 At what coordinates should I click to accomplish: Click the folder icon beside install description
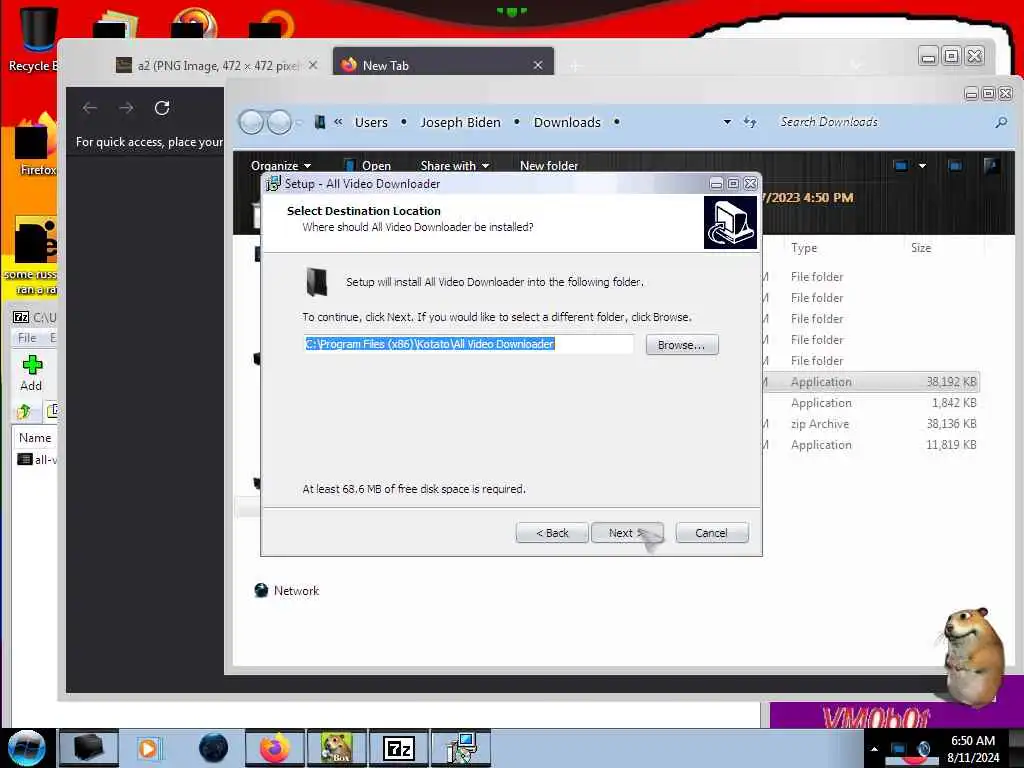(317, 282)
